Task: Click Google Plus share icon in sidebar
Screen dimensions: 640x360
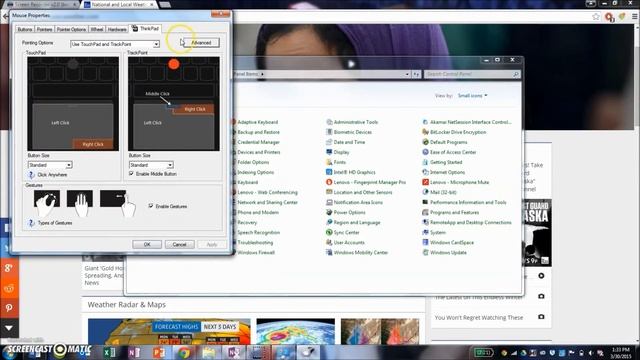Action: coord(9,268)
